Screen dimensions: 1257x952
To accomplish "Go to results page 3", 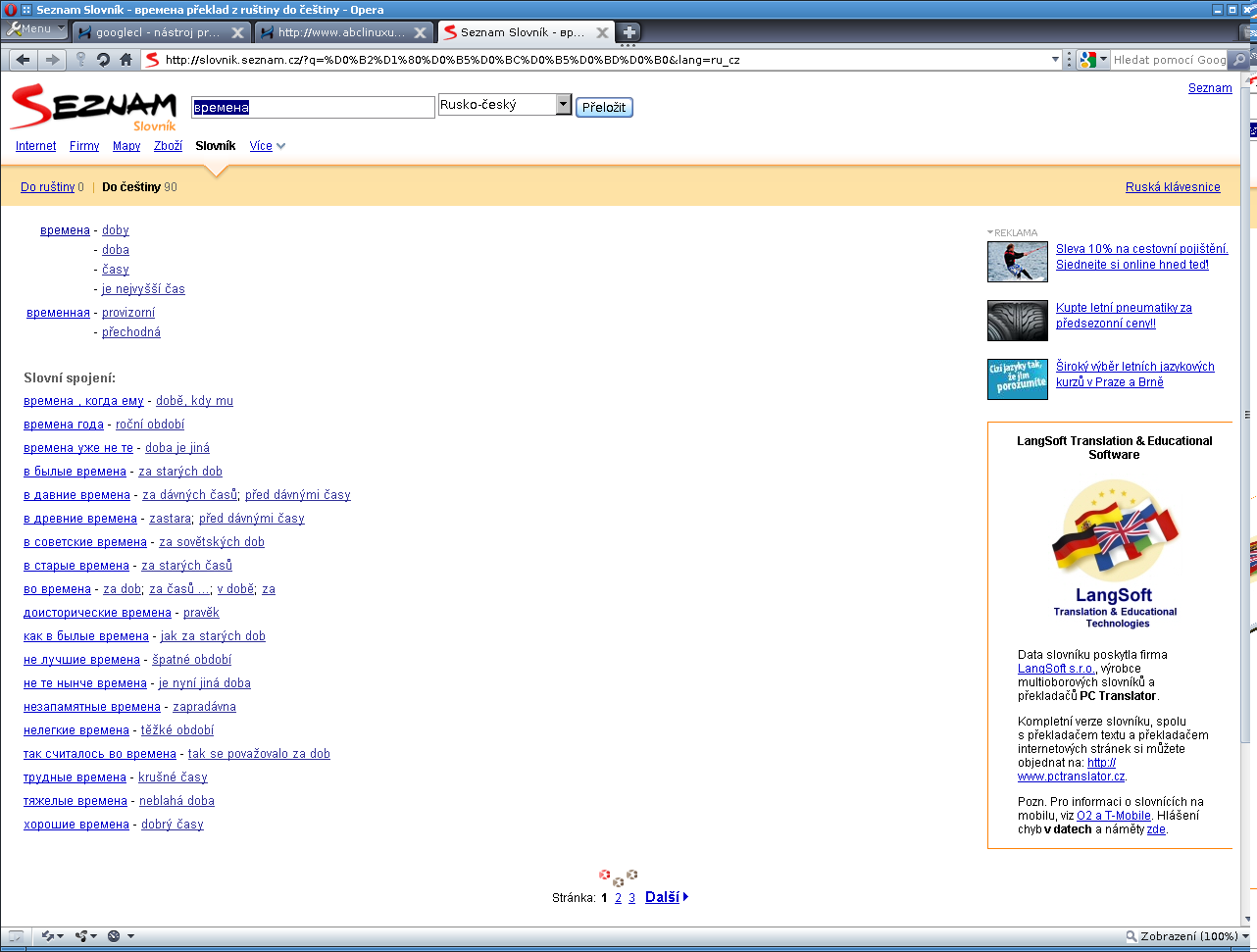I will [632, 897].
